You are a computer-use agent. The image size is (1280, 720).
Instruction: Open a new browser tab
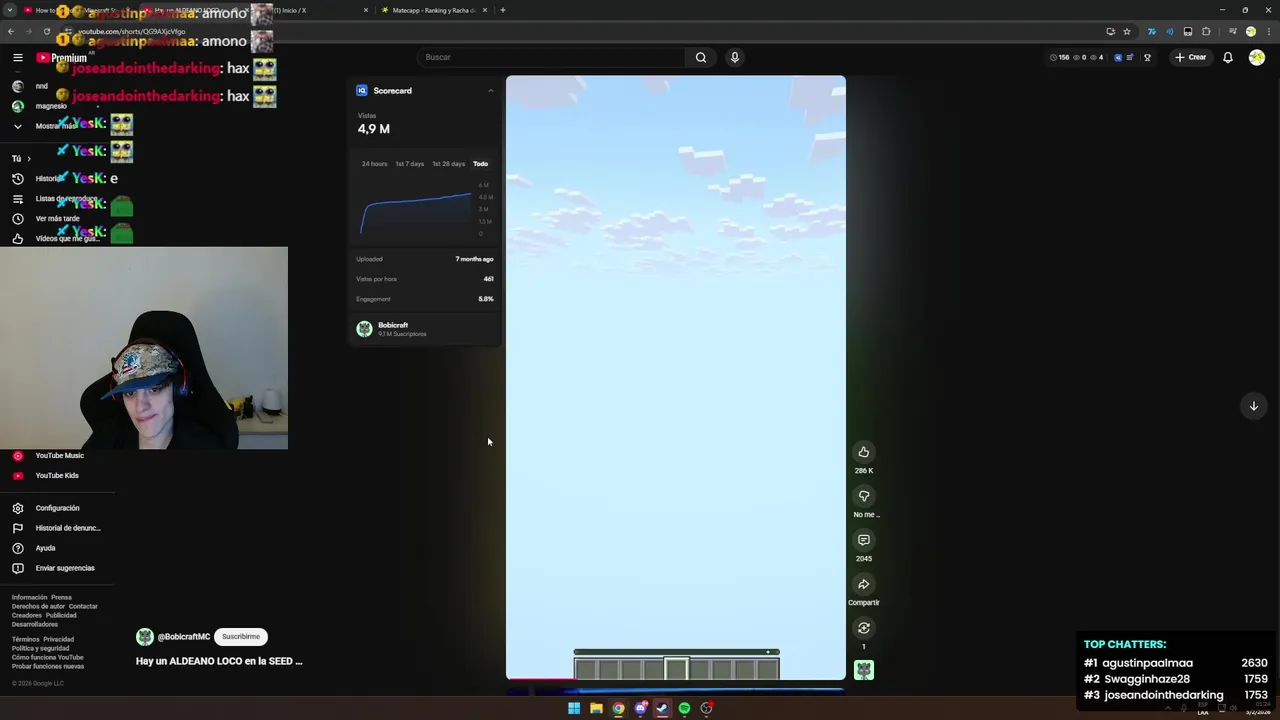pos(503,10)
